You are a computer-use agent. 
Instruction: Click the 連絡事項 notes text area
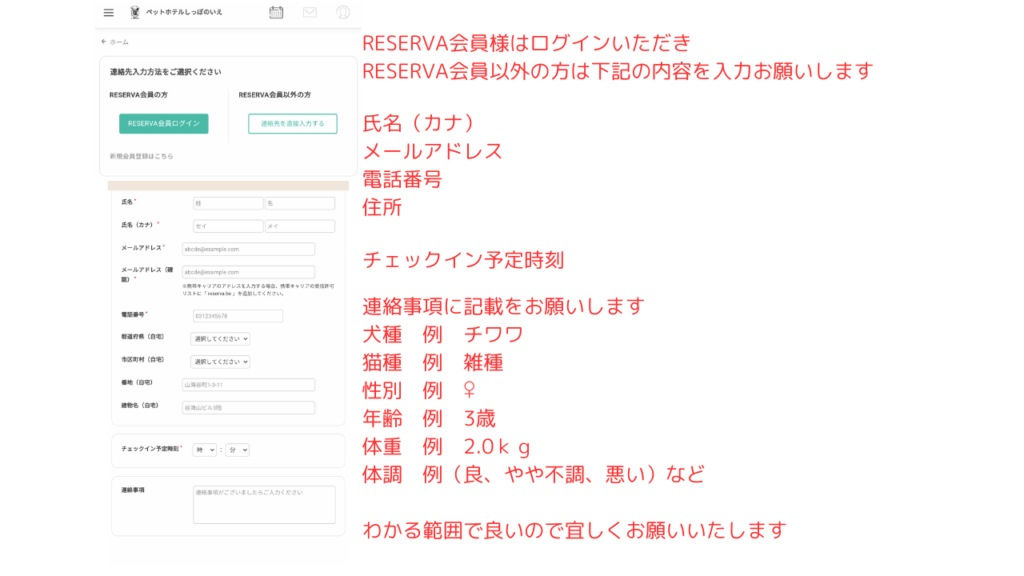click(x=264, y=505)
